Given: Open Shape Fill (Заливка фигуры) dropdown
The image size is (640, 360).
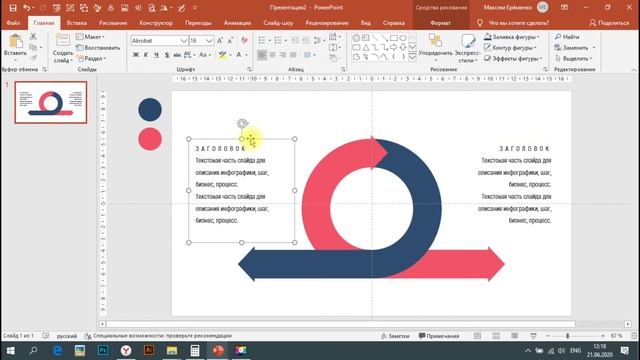Looking at the screenshot, I should pos(511,37).
